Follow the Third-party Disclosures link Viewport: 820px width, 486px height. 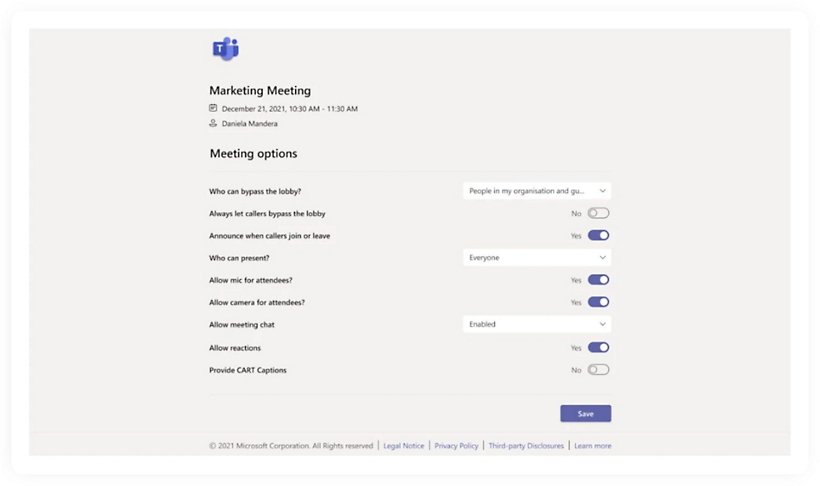click(526, 446)
